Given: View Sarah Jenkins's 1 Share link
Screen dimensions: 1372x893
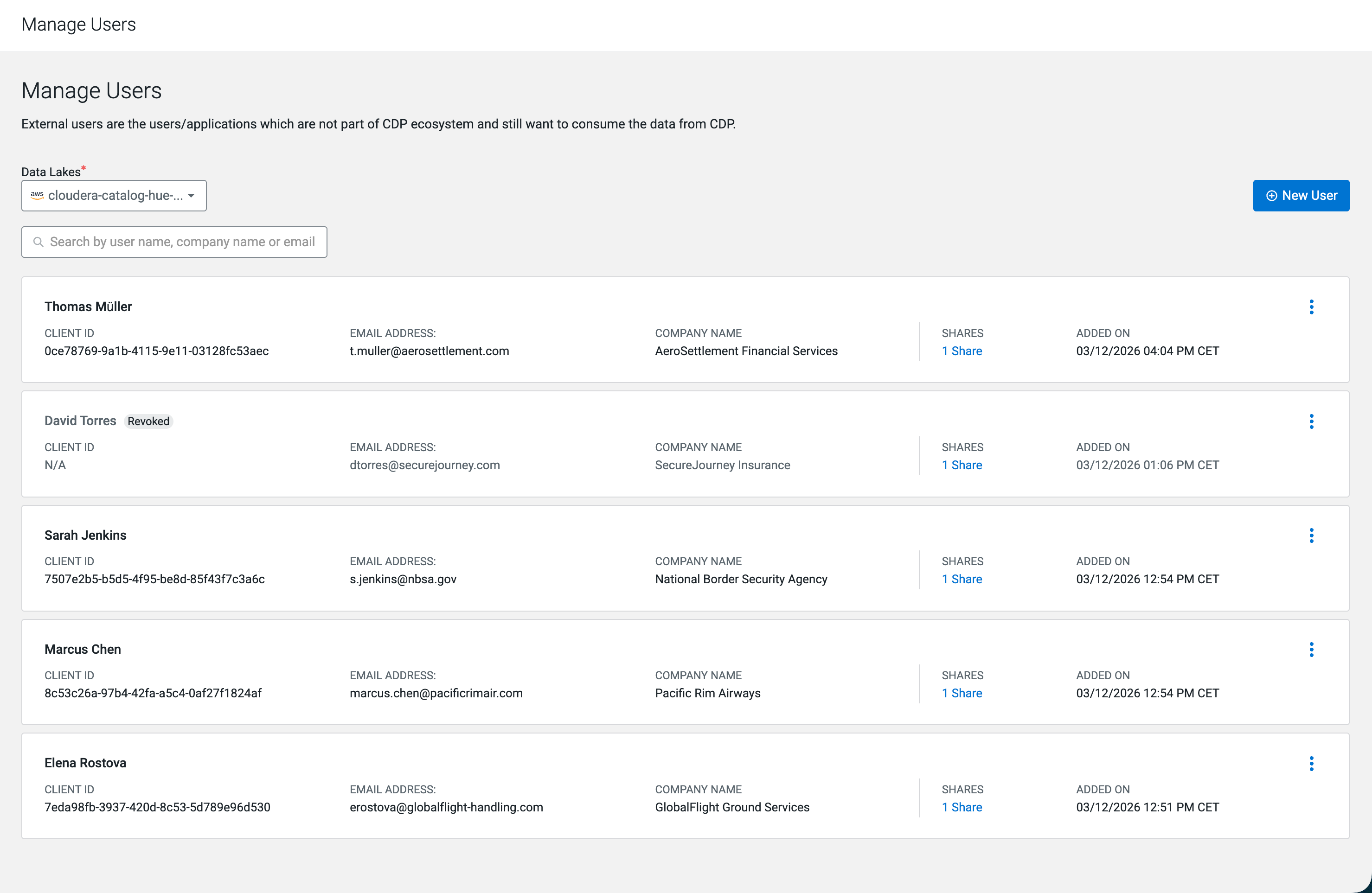Looking at the screenshot, I should tap(962, 579).
